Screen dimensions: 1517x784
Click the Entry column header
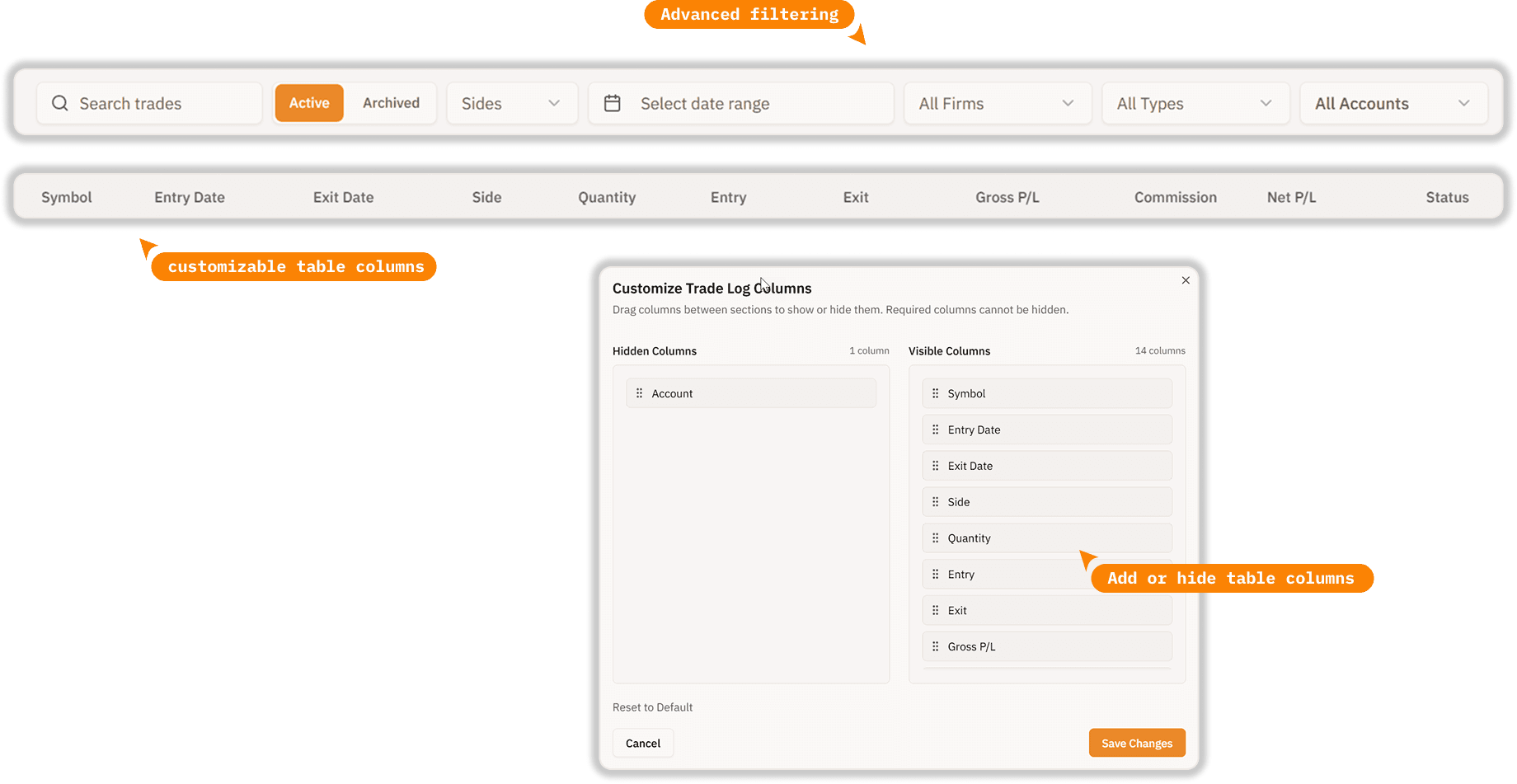pos(729,197)
